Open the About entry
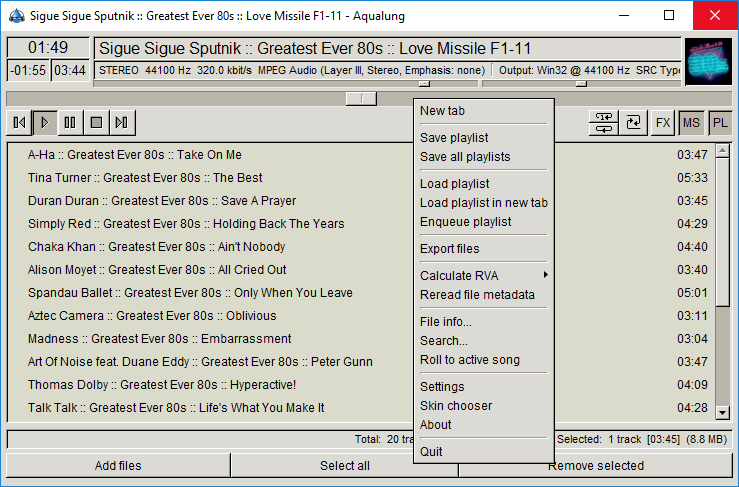The image size is (739, 487). click(483, 425)
